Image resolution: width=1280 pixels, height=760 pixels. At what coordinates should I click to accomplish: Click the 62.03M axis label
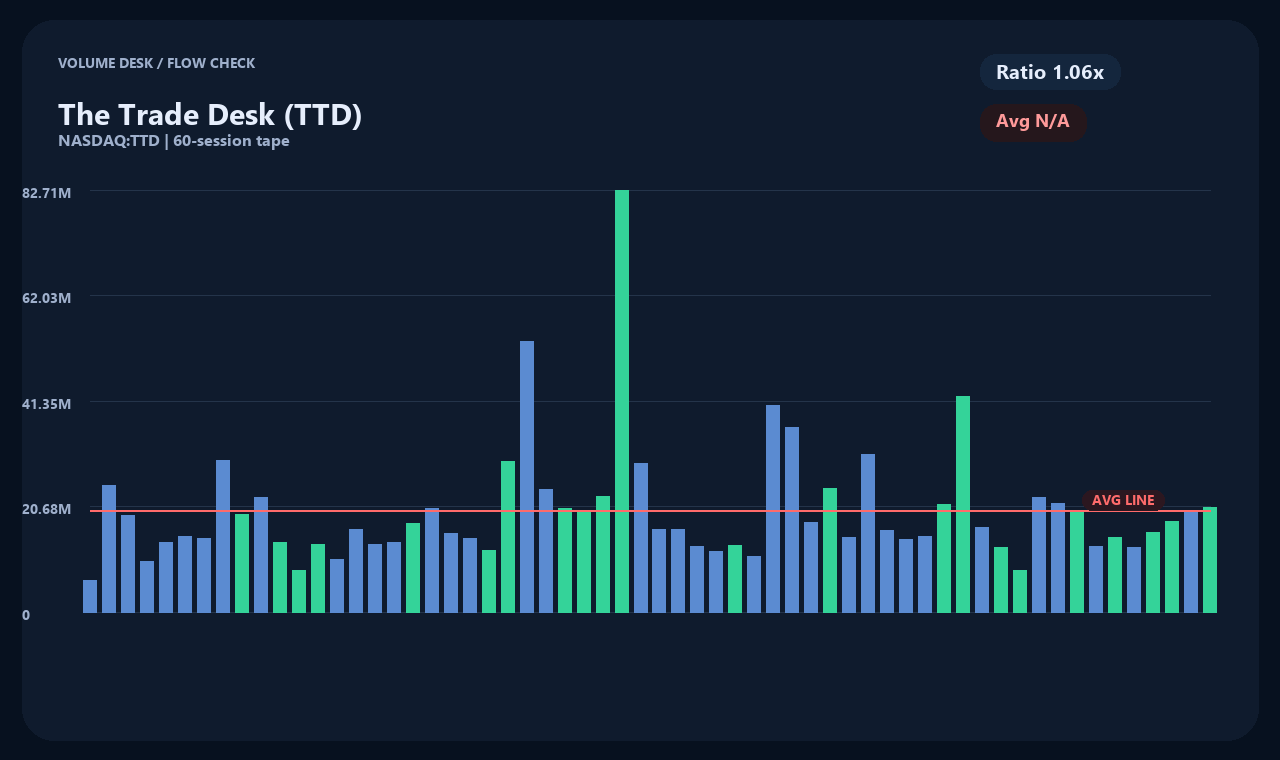coord(47,299)
